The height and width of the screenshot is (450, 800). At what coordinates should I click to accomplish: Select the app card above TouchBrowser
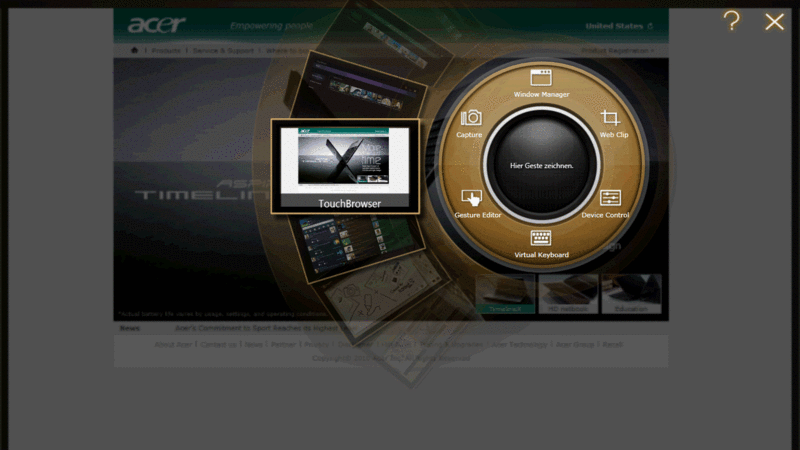tap(363, 86)
